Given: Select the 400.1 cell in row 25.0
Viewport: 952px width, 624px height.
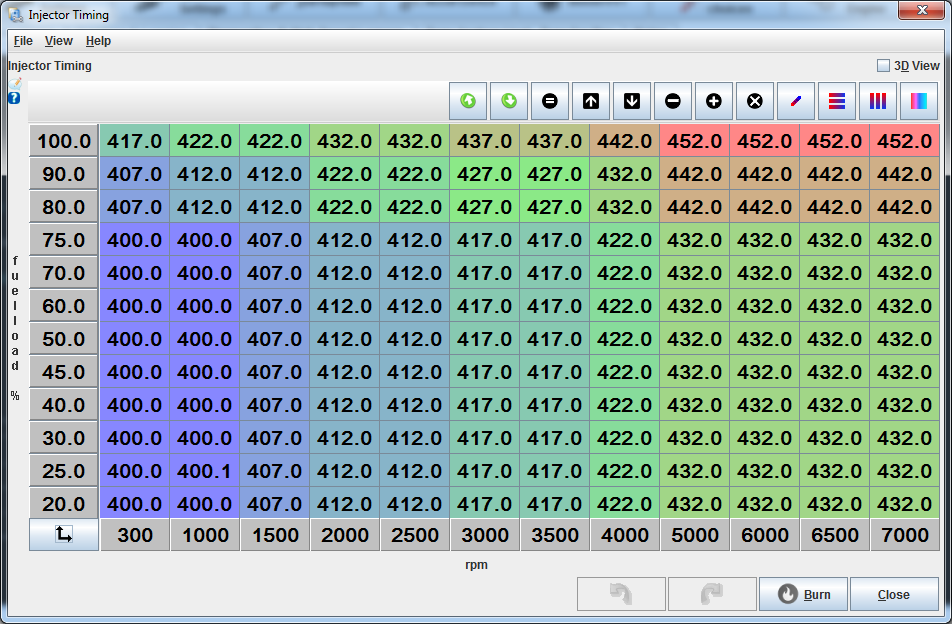Looking at the screenshot, I should click(x=205, y=470).
